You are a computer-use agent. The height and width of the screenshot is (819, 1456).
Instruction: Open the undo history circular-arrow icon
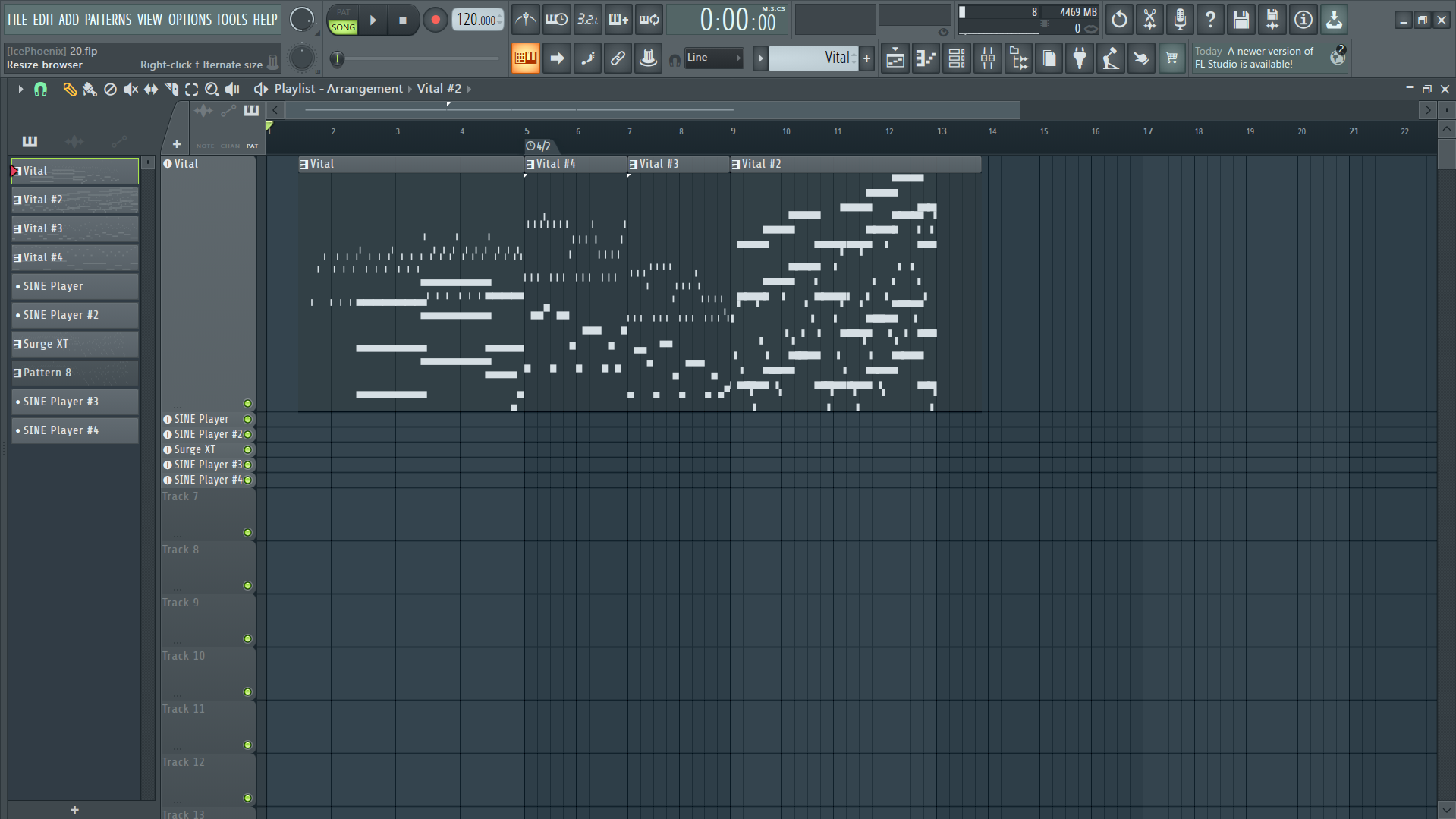coord(1119,20)
